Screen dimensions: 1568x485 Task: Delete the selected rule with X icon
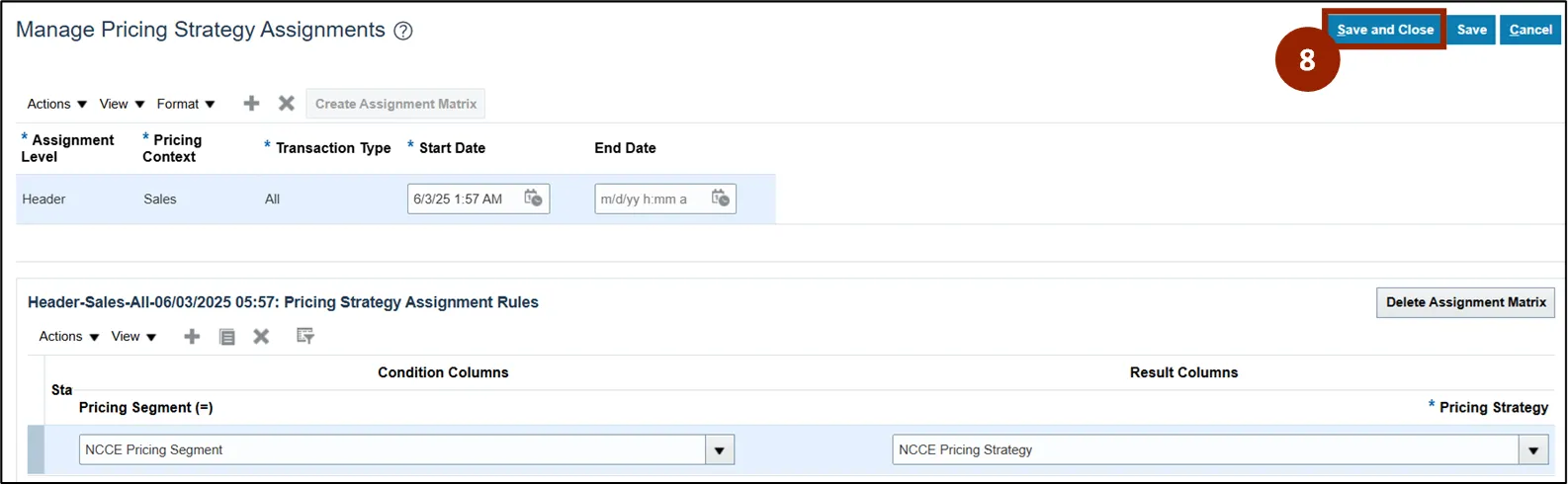pos(261,337)
